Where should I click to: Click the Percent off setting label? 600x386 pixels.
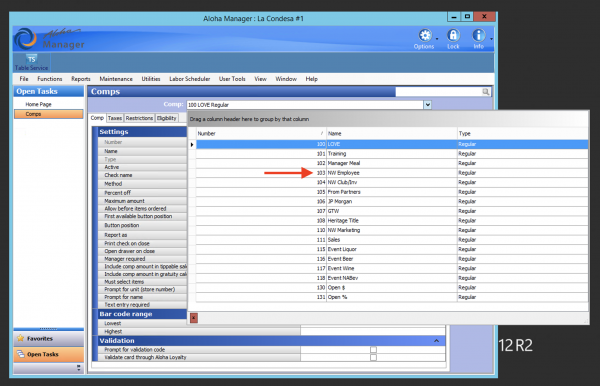(117, 193)
